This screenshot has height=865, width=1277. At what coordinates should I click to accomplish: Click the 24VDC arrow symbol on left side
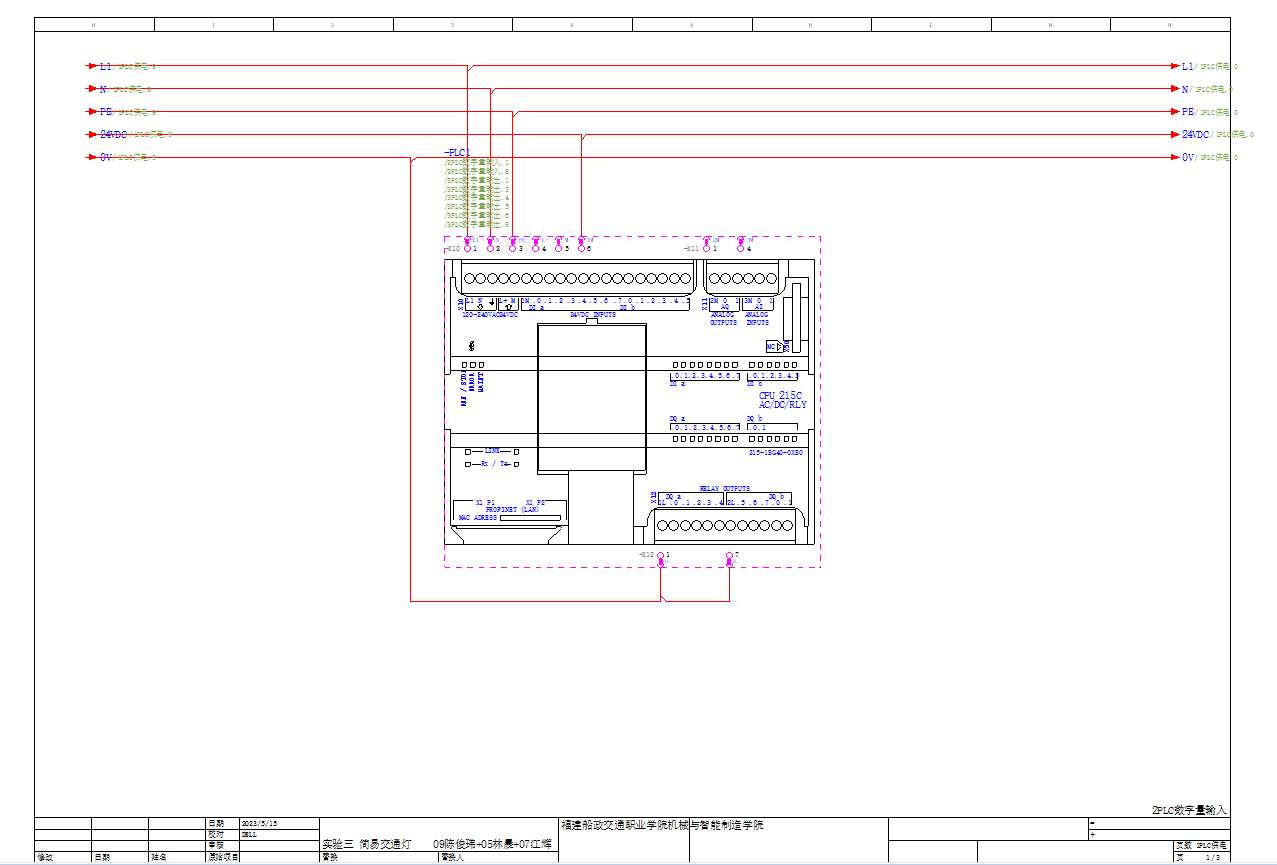point(91,134)
